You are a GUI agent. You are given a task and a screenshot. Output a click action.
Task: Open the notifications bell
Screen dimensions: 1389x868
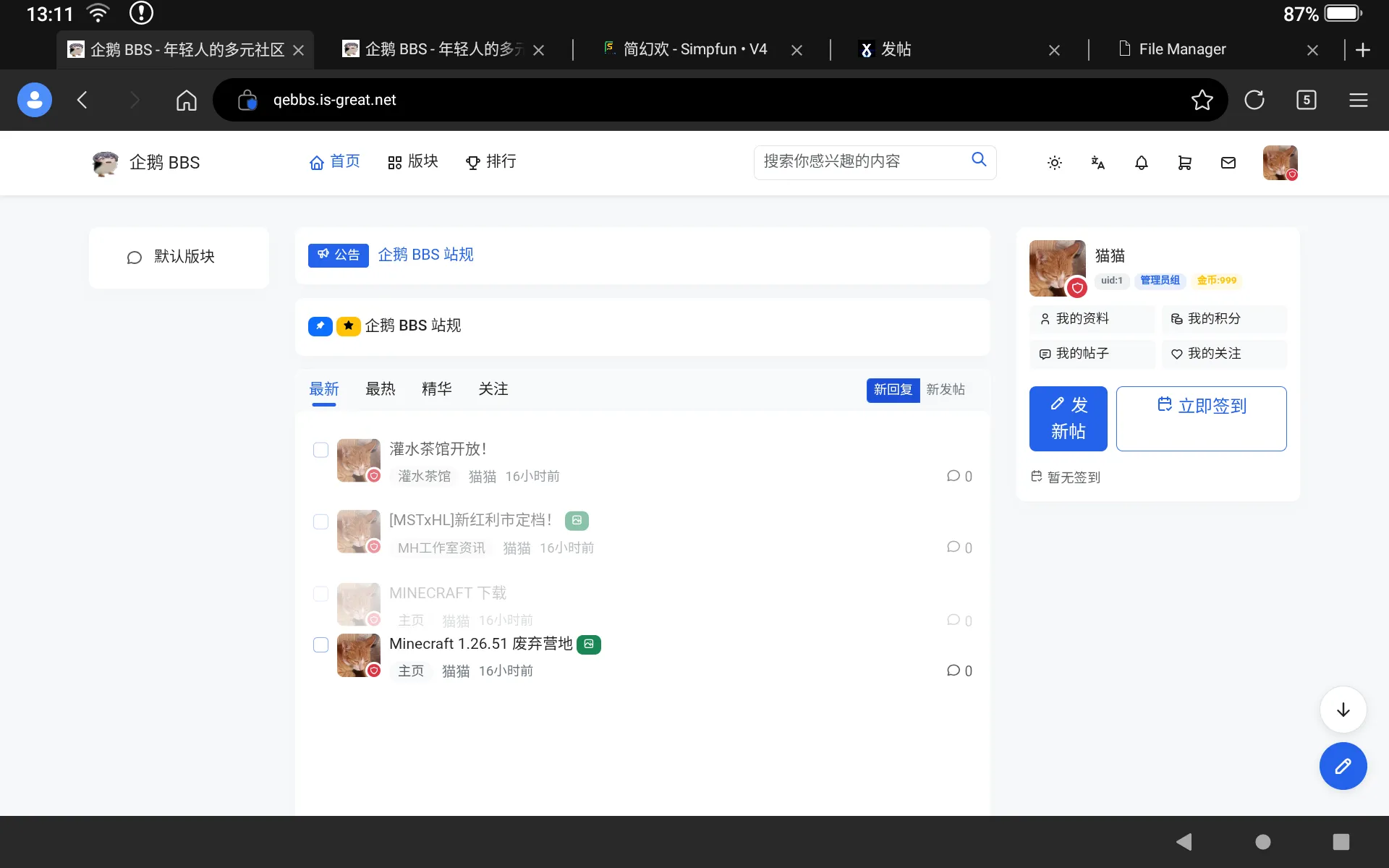(1141, 163)
